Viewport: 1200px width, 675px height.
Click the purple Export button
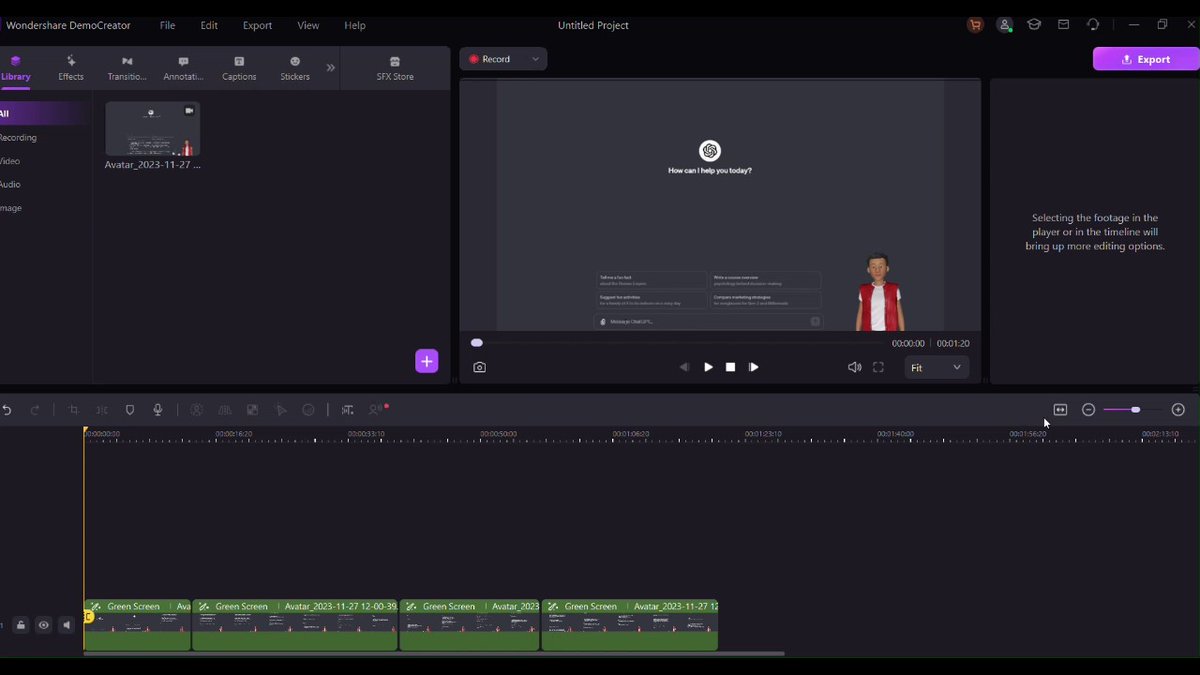point(1146,59)
